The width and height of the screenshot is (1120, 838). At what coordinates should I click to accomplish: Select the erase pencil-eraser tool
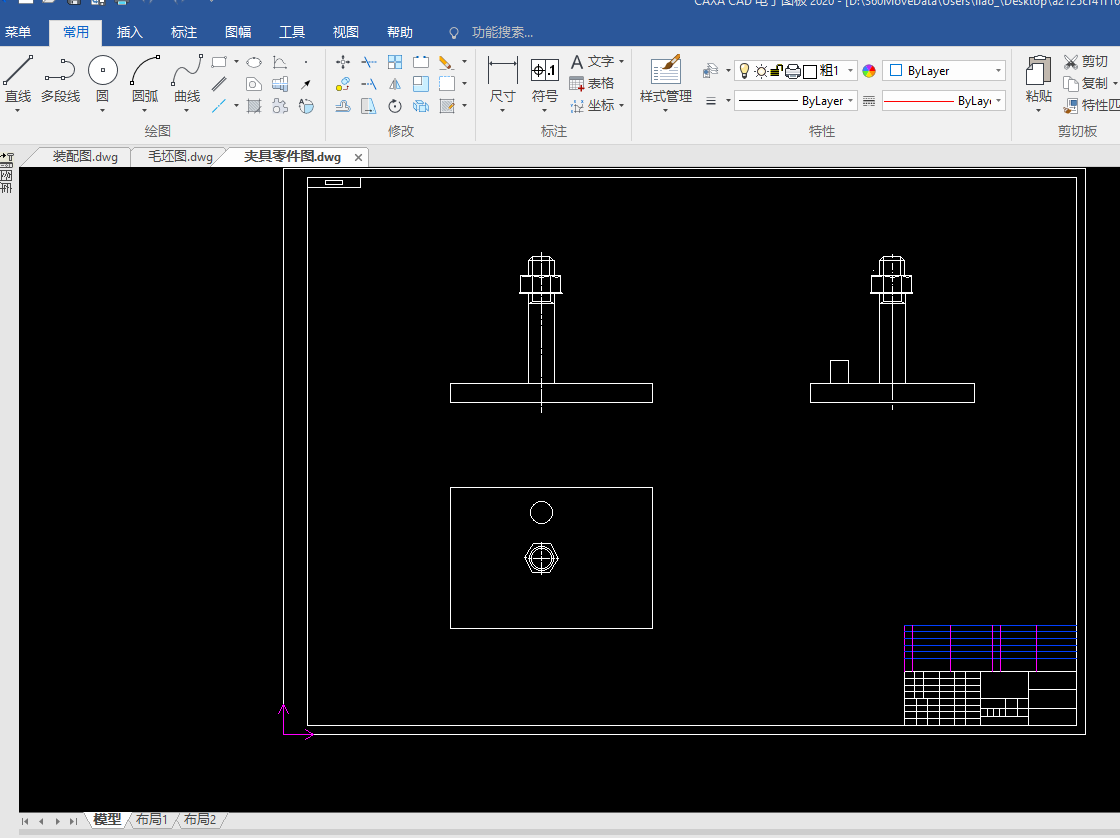click(x=446, y=62)
